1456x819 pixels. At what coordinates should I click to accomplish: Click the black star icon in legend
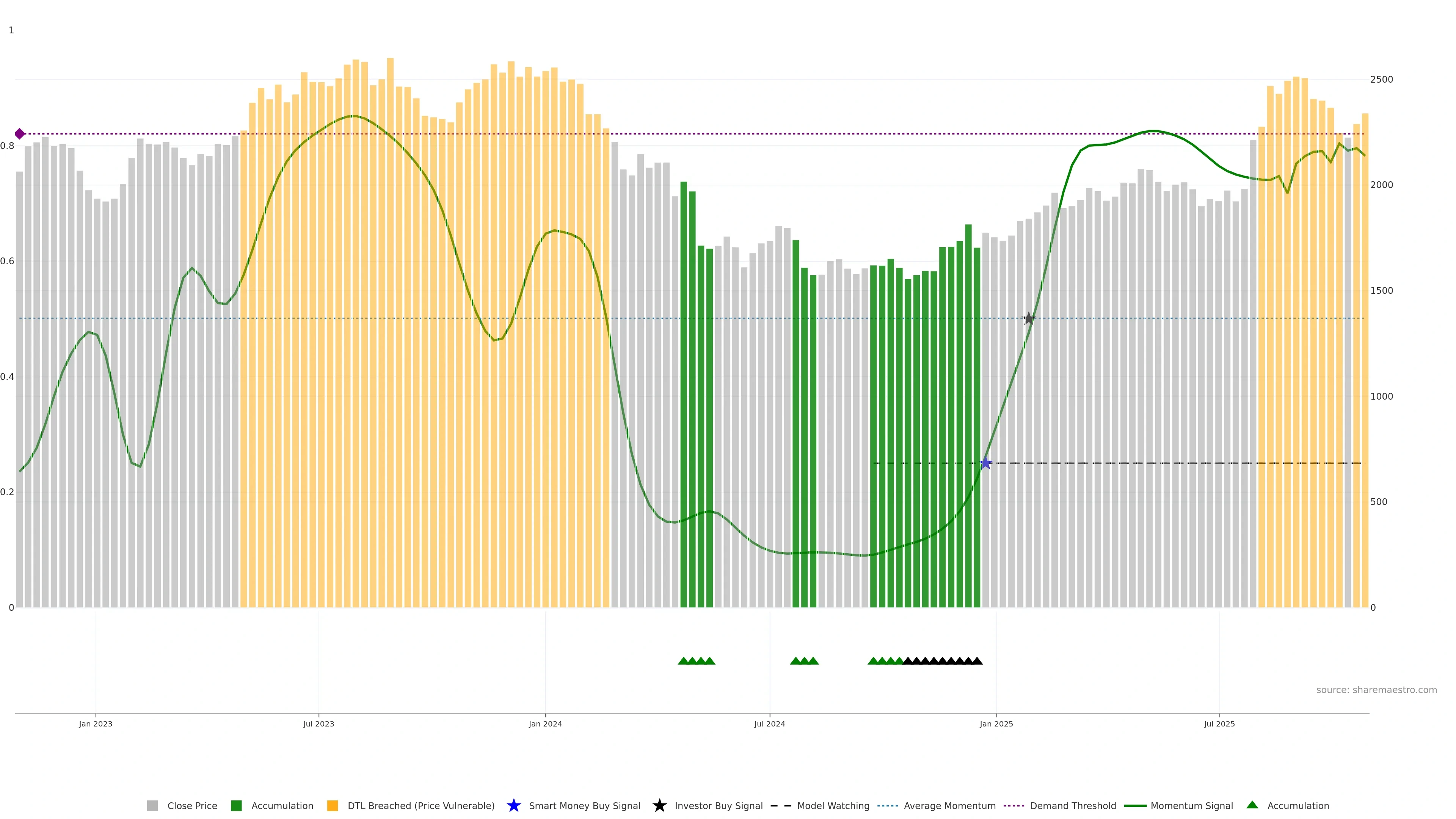(x=659, y=805)
